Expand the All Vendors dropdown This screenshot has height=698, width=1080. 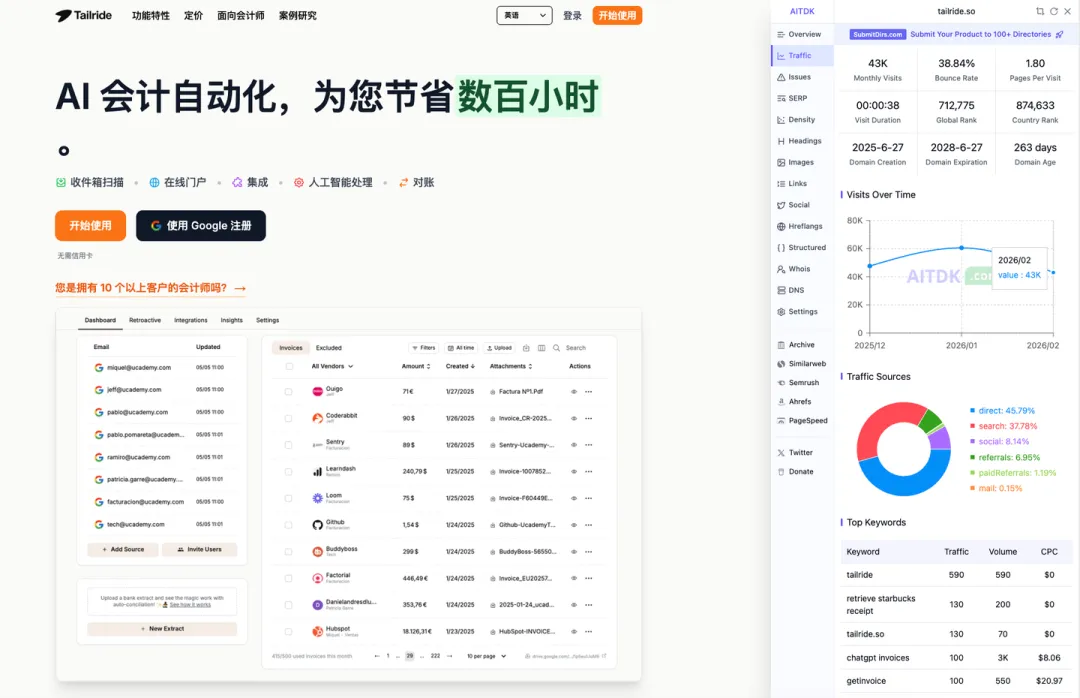(x=332, y=367)
